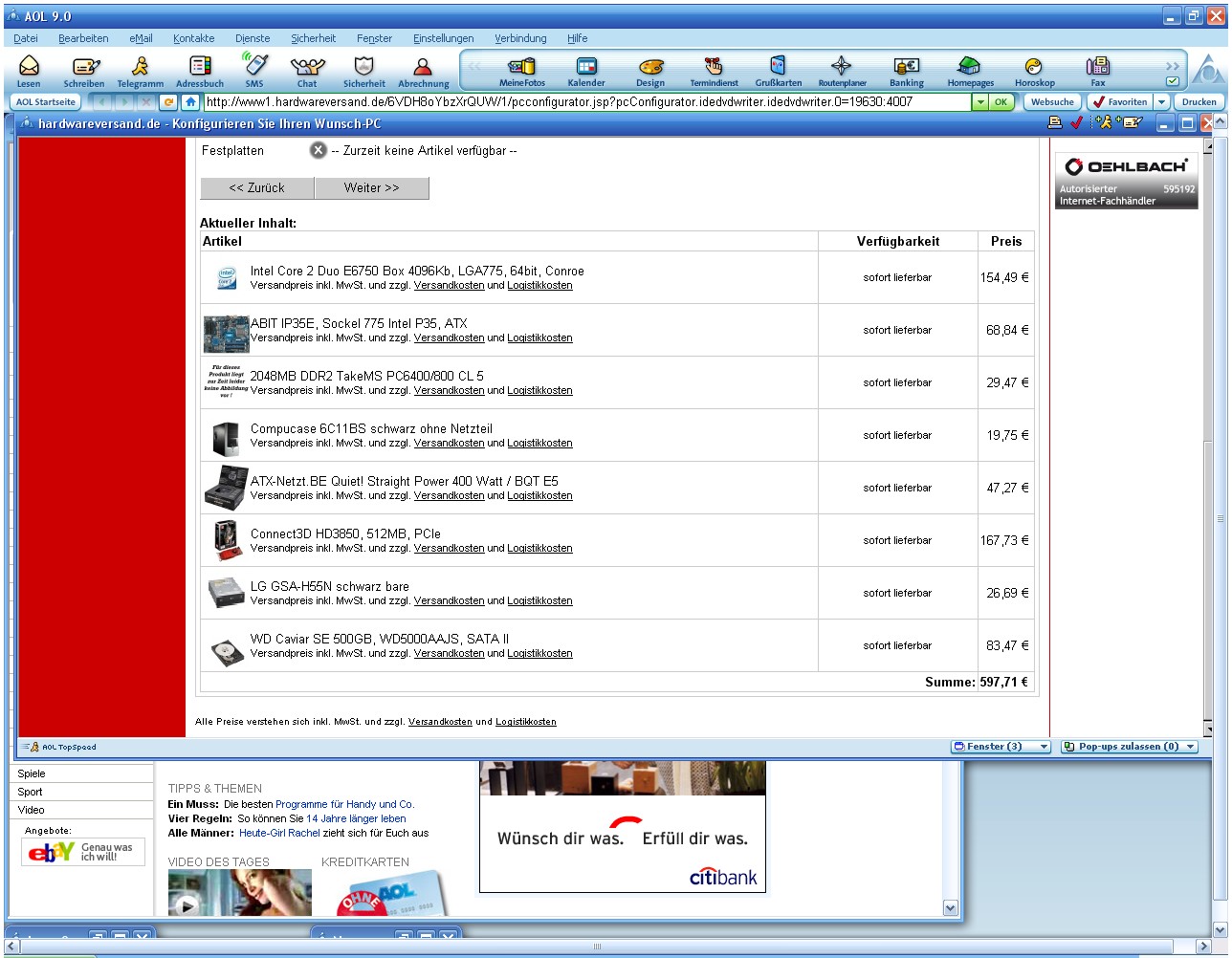Viewport: 1232px width, 958px height.
Task: Click the Websuche button
Action: [x=1053, y=101]
